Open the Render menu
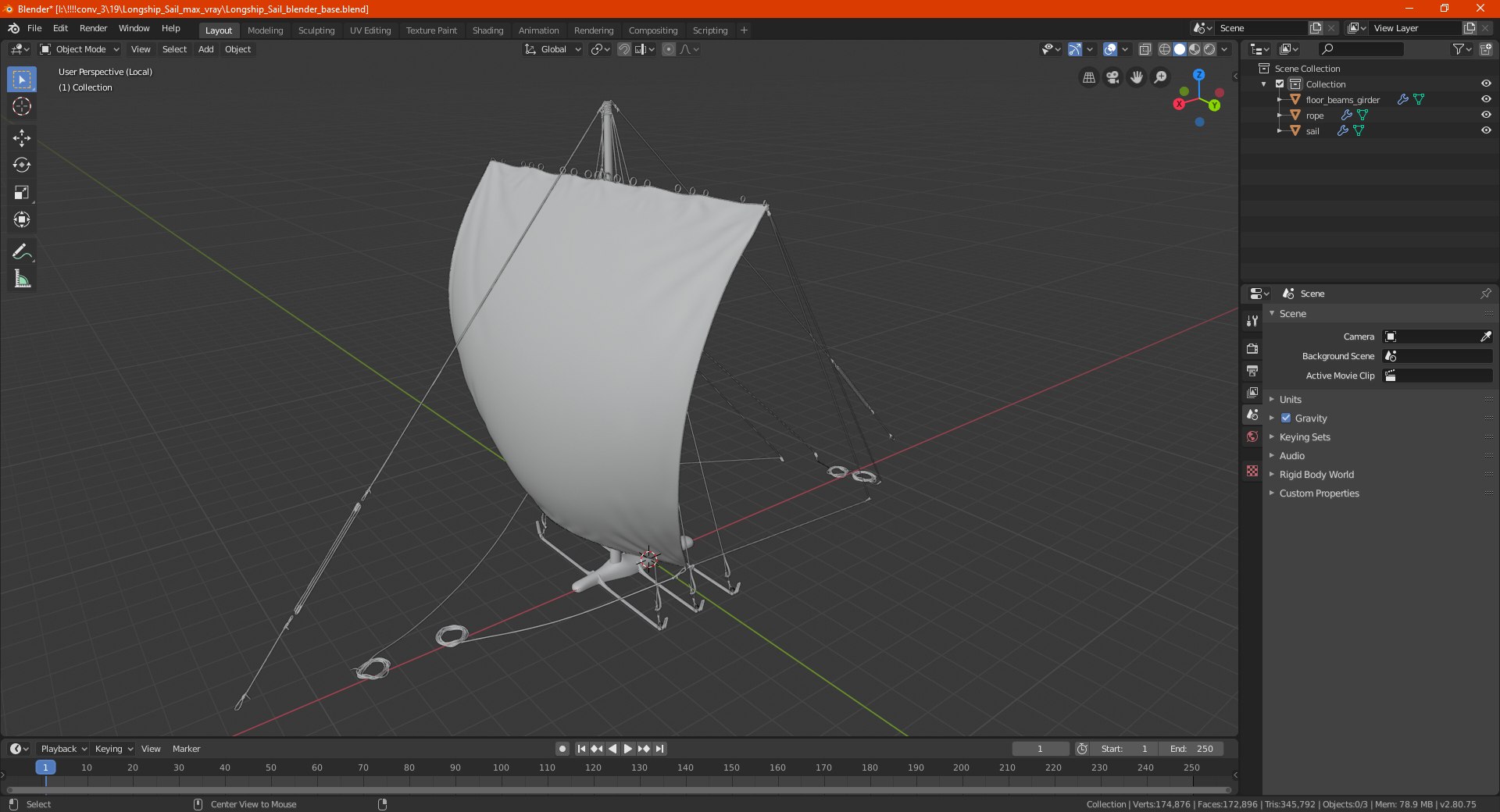Image resolution: width=1500 pixels, height=812 pixels. pos(94,28)
